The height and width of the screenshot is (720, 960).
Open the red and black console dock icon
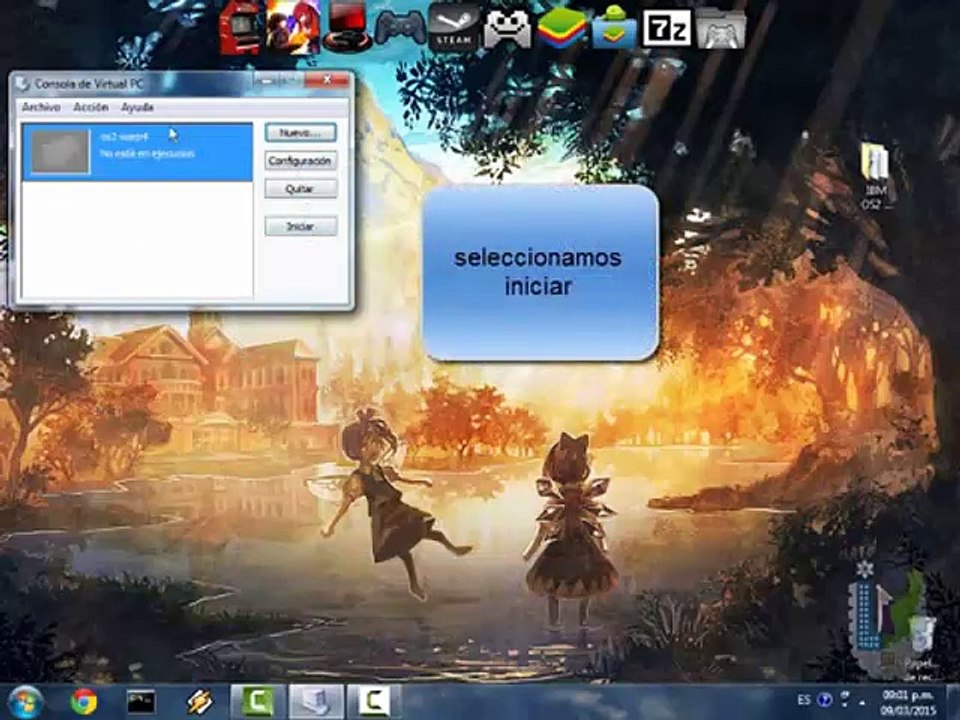tap(347, 28)
